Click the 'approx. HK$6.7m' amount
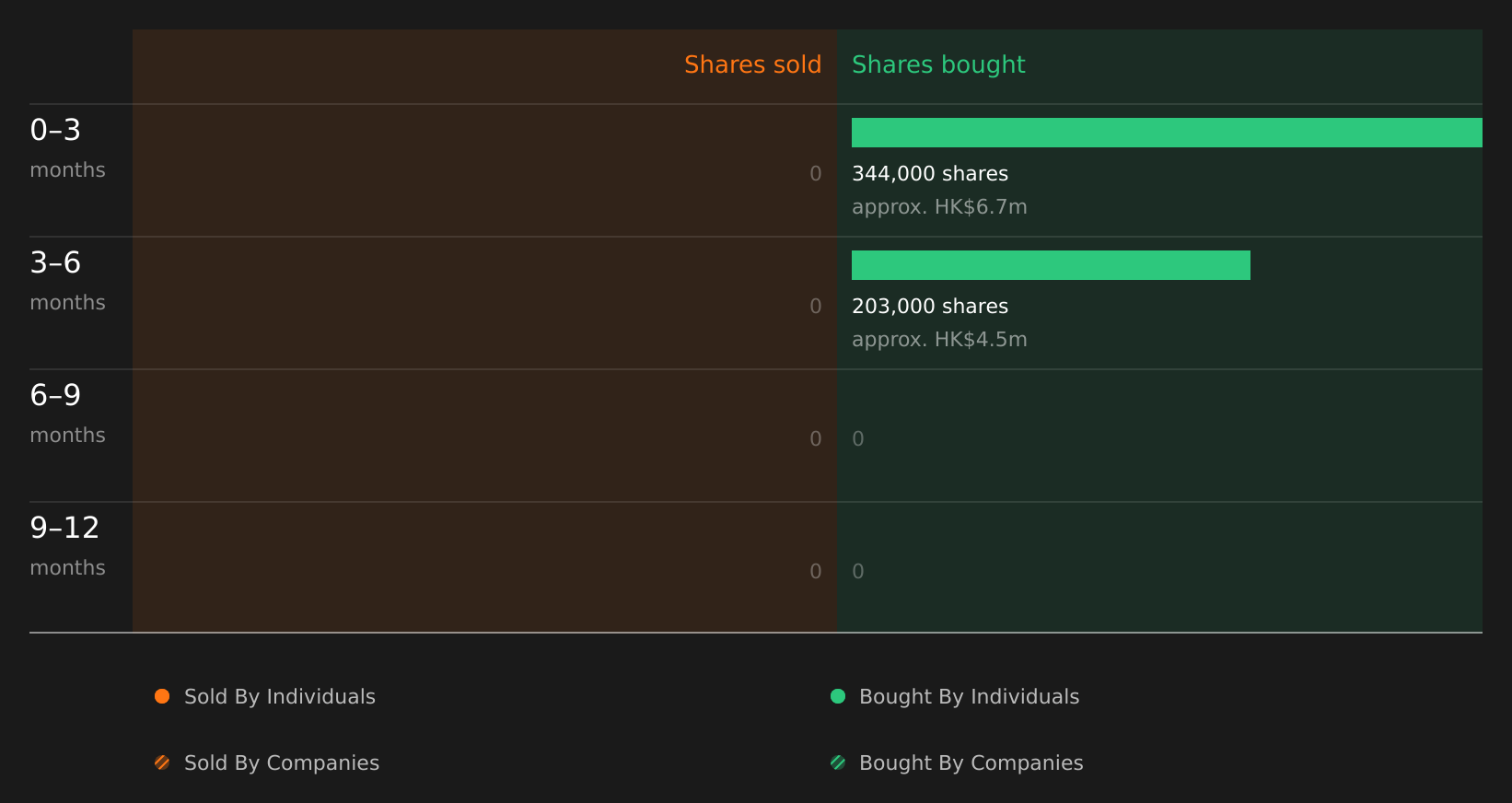Viewport: 1512px width, 803px height. tap(939, 206)
